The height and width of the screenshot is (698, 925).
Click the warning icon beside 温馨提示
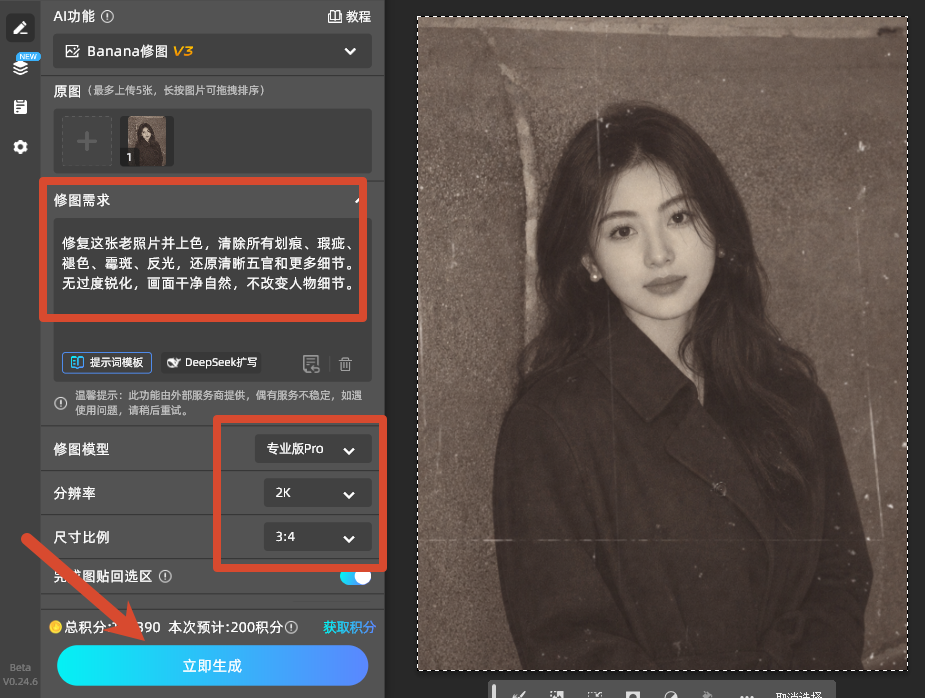pyautogui.click(x=60, y=403)
